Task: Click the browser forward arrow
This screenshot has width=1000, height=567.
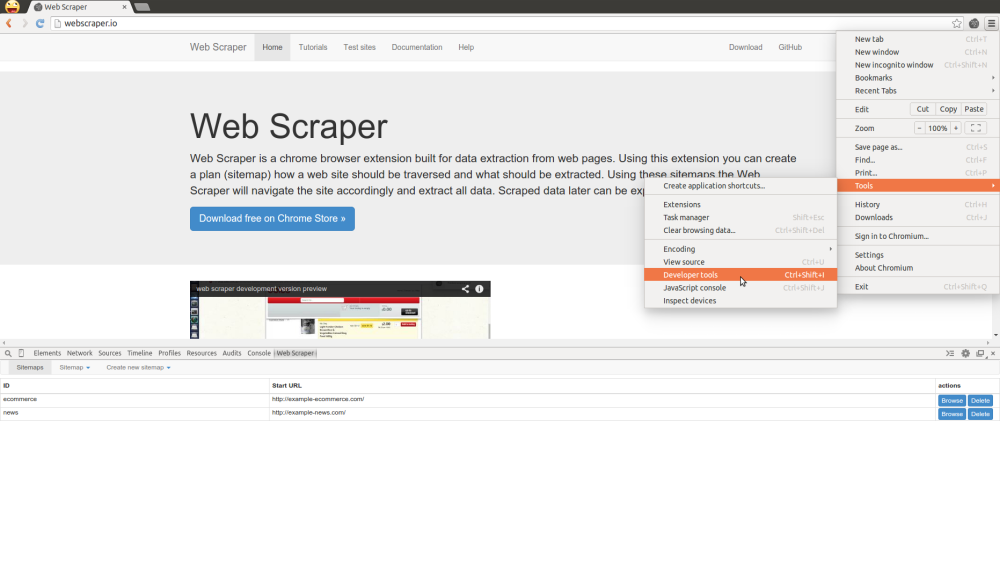Action: [x=25, y=23]
